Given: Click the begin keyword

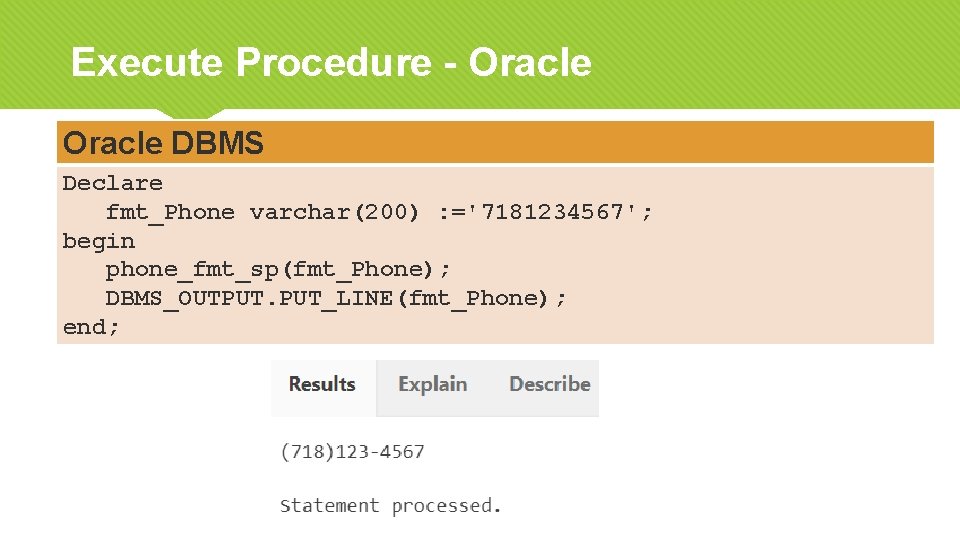Looking at the screenshot, I should (x=98, y=241).
